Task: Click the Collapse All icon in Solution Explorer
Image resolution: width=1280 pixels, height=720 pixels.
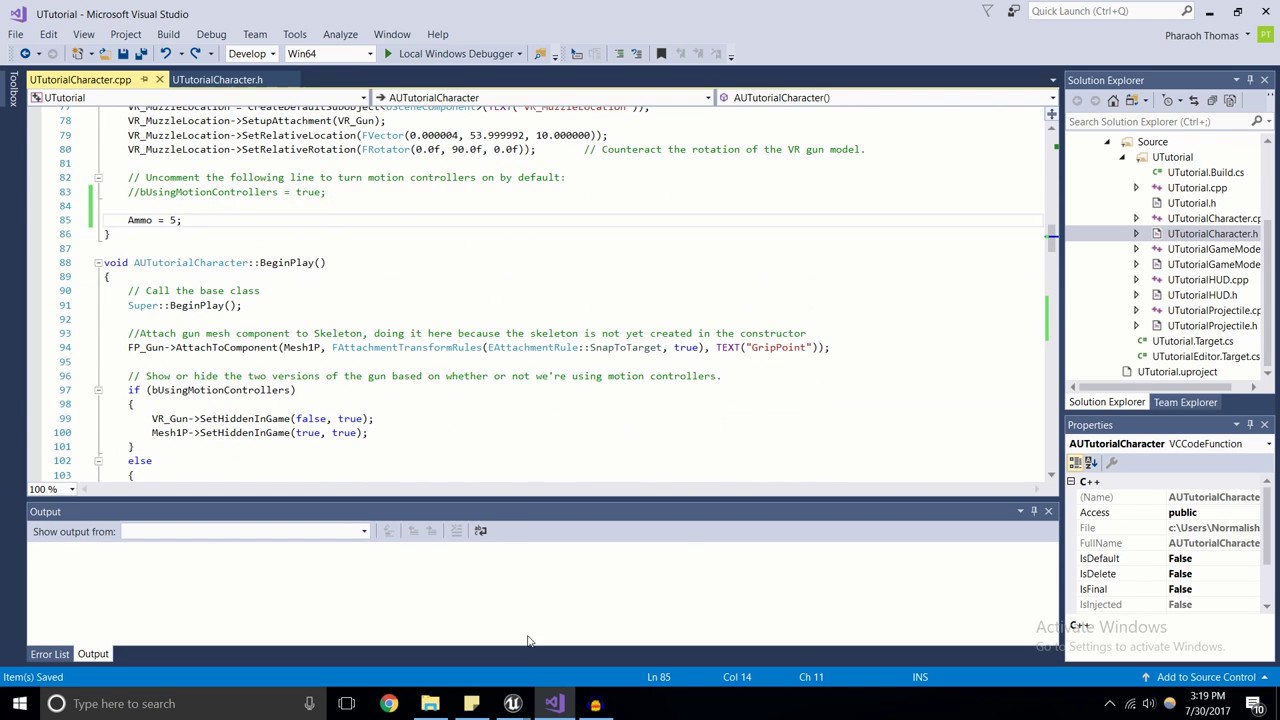Action: pyautogui.click(x=1212, y=101)
